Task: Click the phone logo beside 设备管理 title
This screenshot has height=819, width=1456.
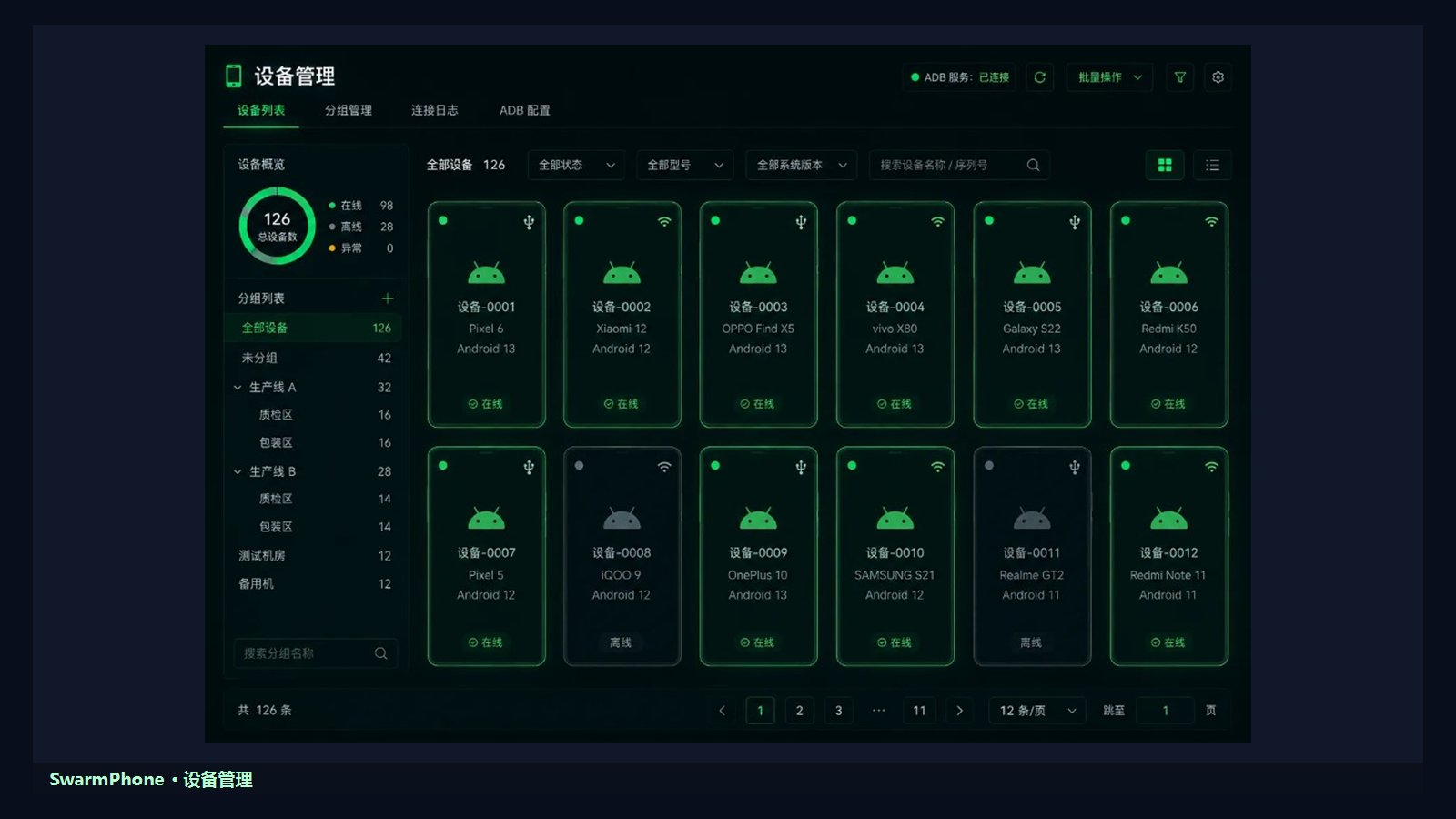Action: coord(234,76)
